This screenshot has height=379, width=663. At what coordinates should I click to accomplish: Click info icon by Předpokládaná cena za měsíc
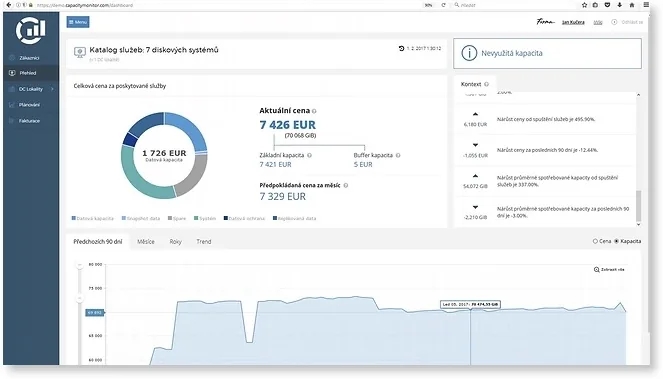coord(346,185)
